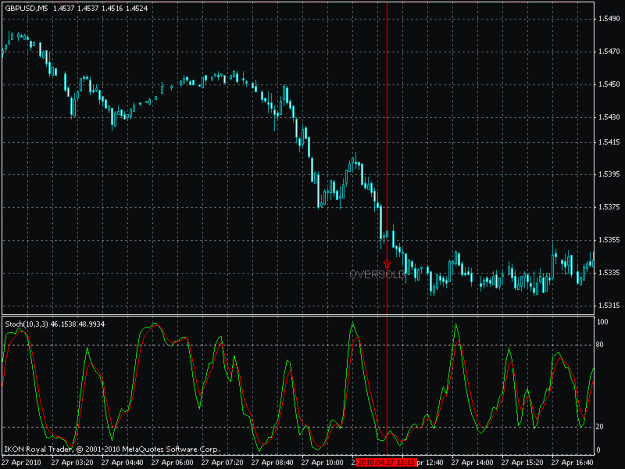Click the 27 Apr 10:00 time label
The height and width of the screenshot is (469, 625).
click(x=322, y=463)
